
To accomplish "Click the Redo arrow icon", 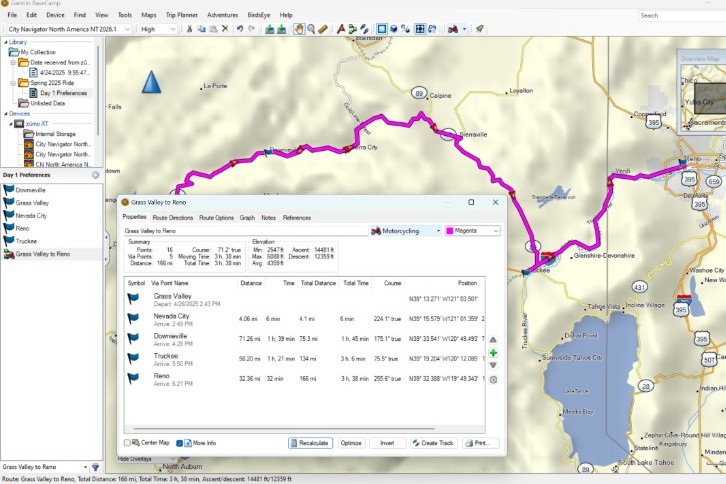I will (251, 29).
